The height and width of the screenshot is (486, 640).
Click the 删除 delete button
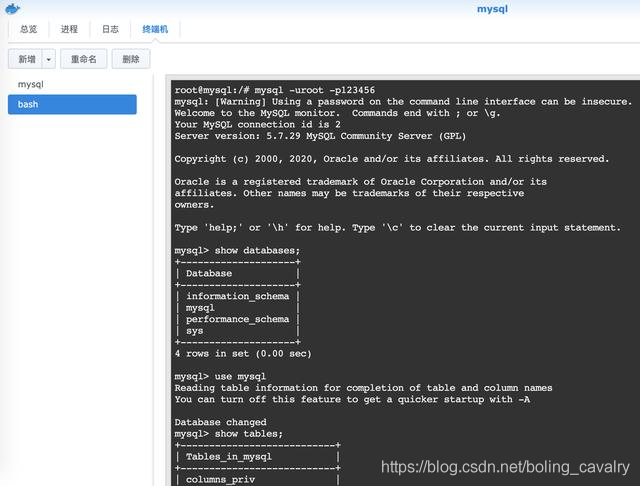click(131, 59)
